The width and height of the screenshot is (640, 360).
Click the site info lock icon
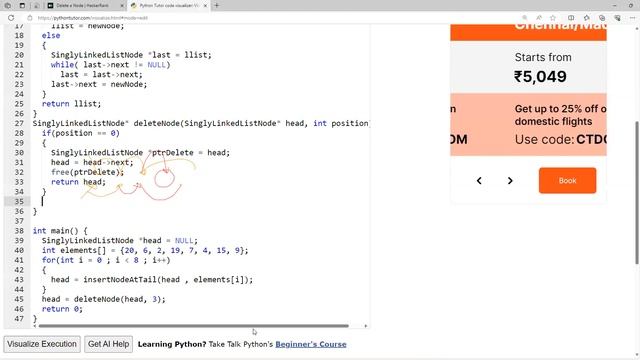pos(29,18)
